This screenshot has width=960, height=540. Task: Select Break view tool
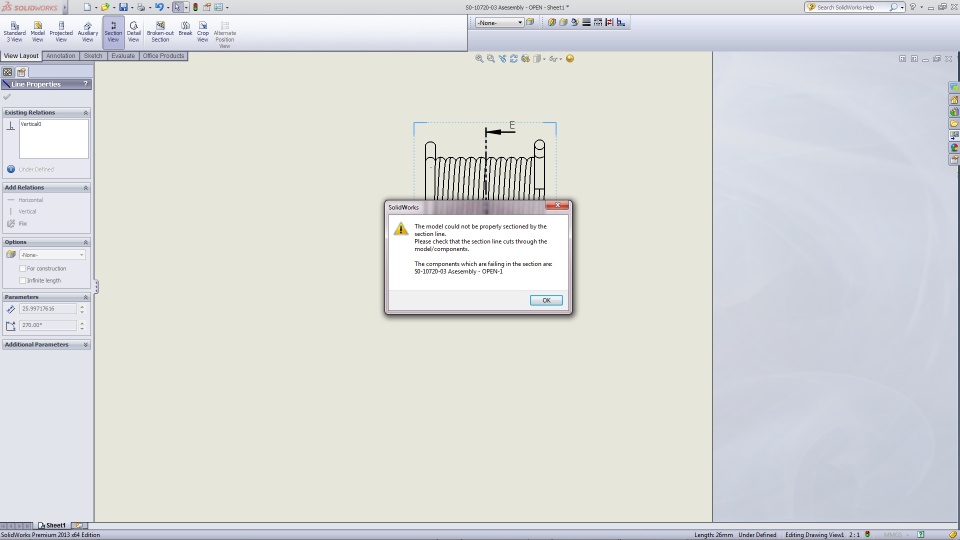(185, 29)
